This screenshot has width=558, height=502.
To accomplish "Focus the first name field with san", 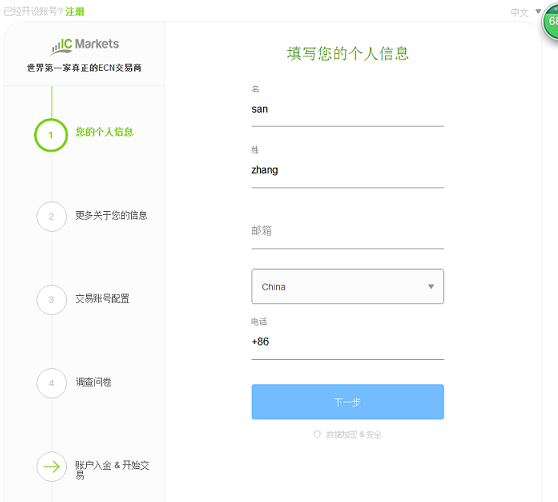I will (348, 110).
